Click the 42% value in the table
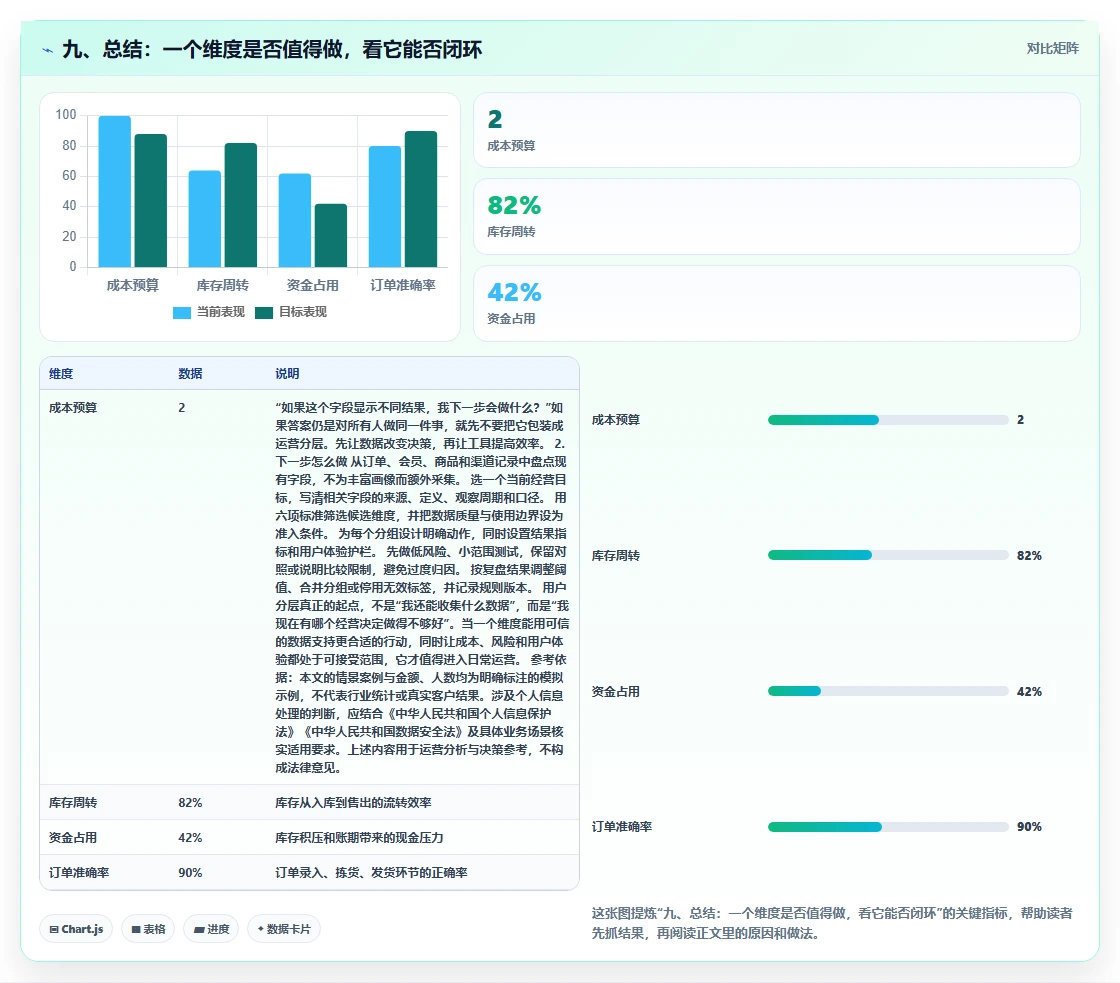Image resolution: width=1120 pixels, height=983 pixels. (x=190, y=838)
